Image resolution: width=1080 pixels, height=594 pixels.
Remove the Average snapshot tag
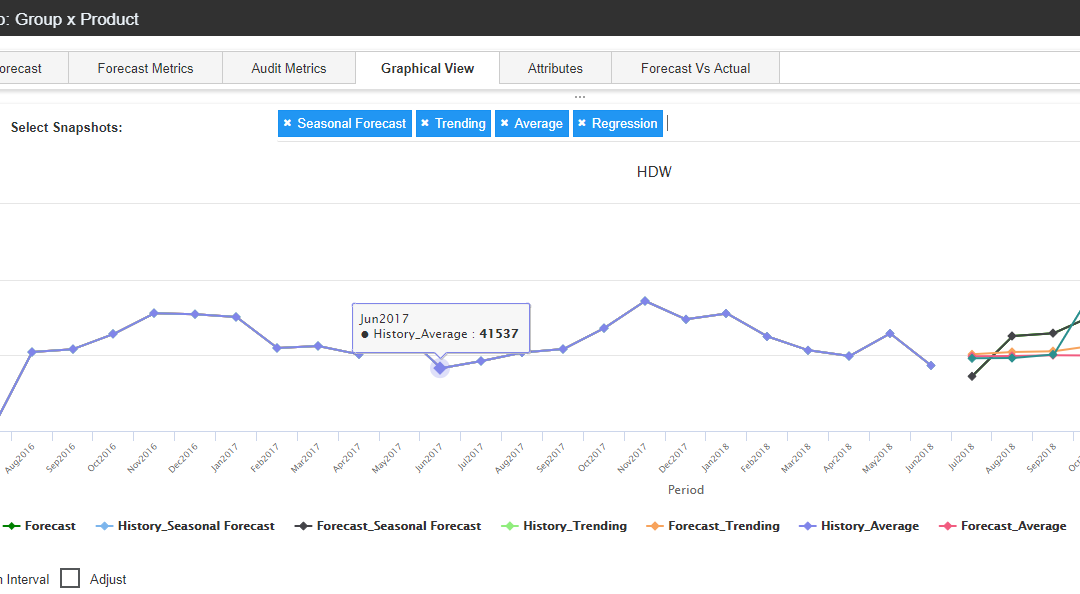point(504,124)
